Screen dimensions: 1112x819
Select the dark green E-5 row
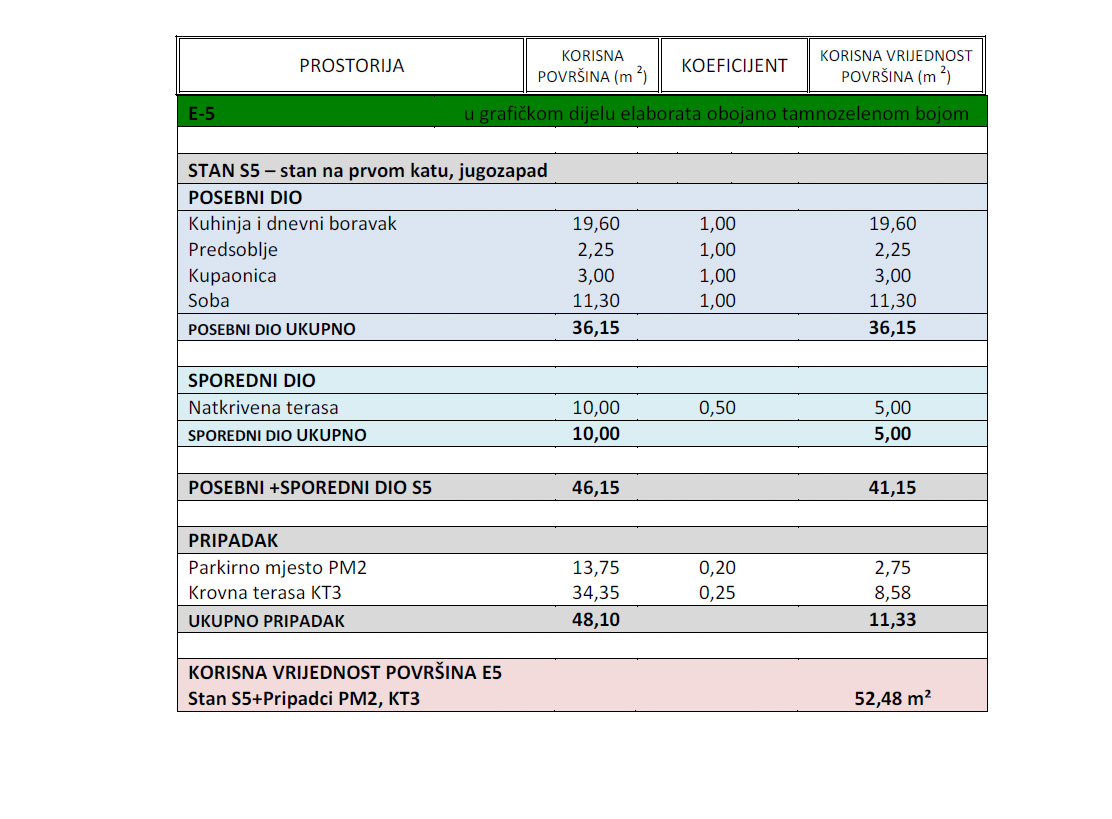(x=582, y=113)
